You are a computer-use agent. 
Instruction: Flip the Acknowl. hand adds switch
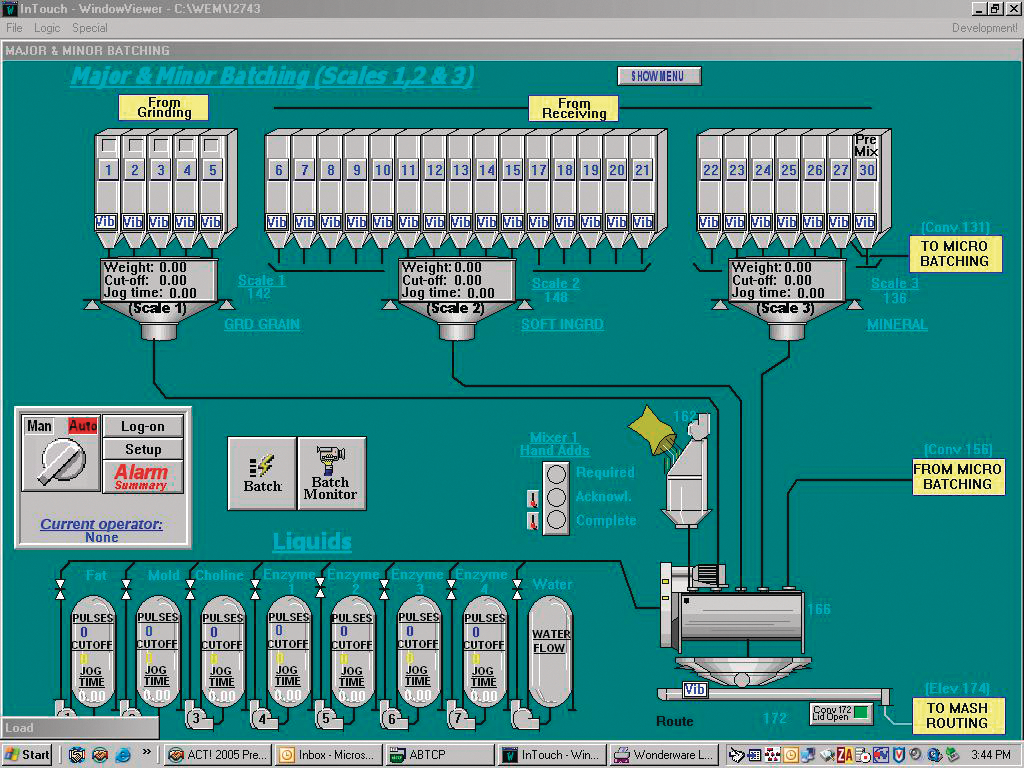(532, 498)
